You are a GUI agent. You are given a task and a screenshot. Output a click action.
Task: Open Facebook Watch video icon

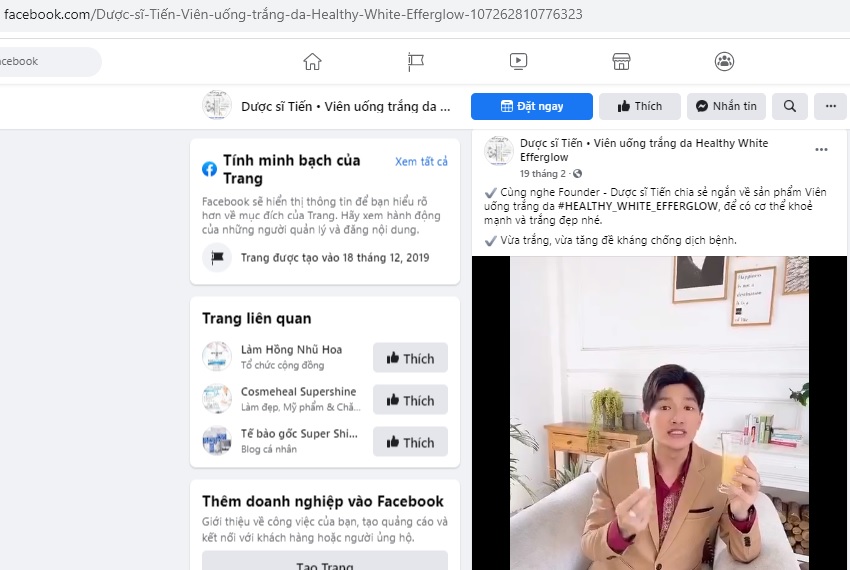coord(518,62)
